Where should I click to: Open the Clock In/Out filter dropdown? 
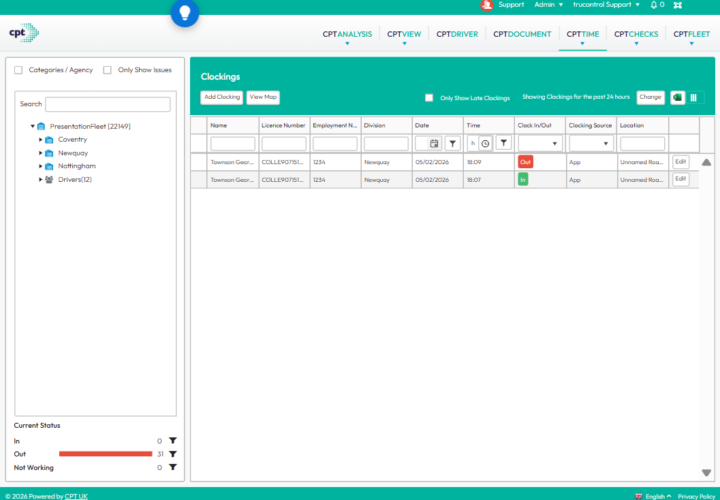[x=540, y=144]
